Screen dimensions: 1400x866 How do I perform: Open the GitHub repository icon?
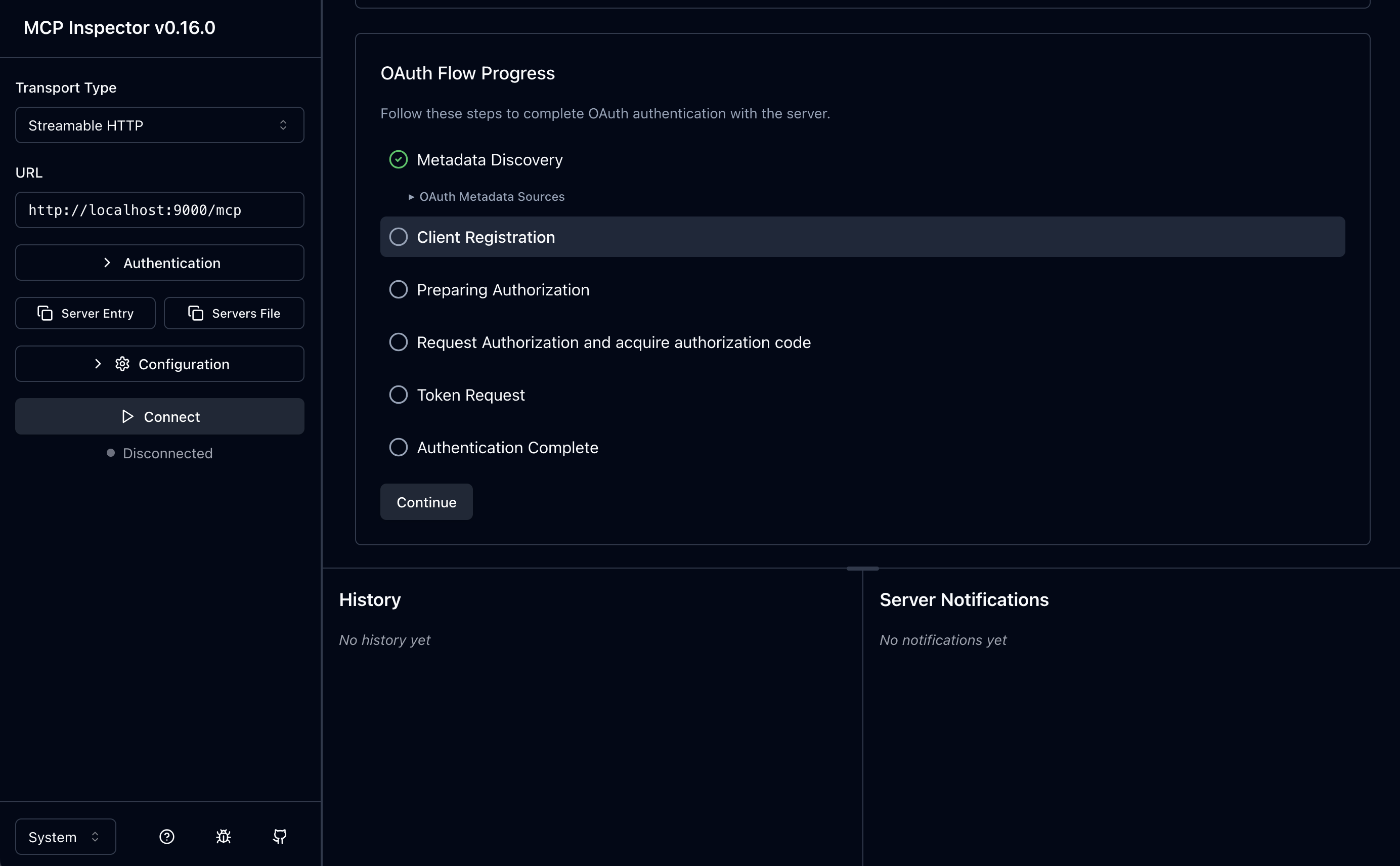(x=279, y=837)
